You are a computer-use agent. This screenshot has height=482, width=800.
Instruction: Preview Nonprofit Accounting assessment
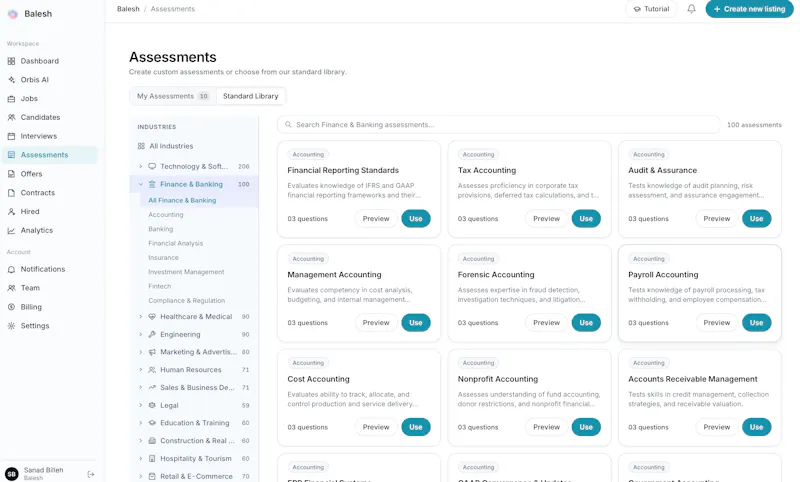click(546, 427)
